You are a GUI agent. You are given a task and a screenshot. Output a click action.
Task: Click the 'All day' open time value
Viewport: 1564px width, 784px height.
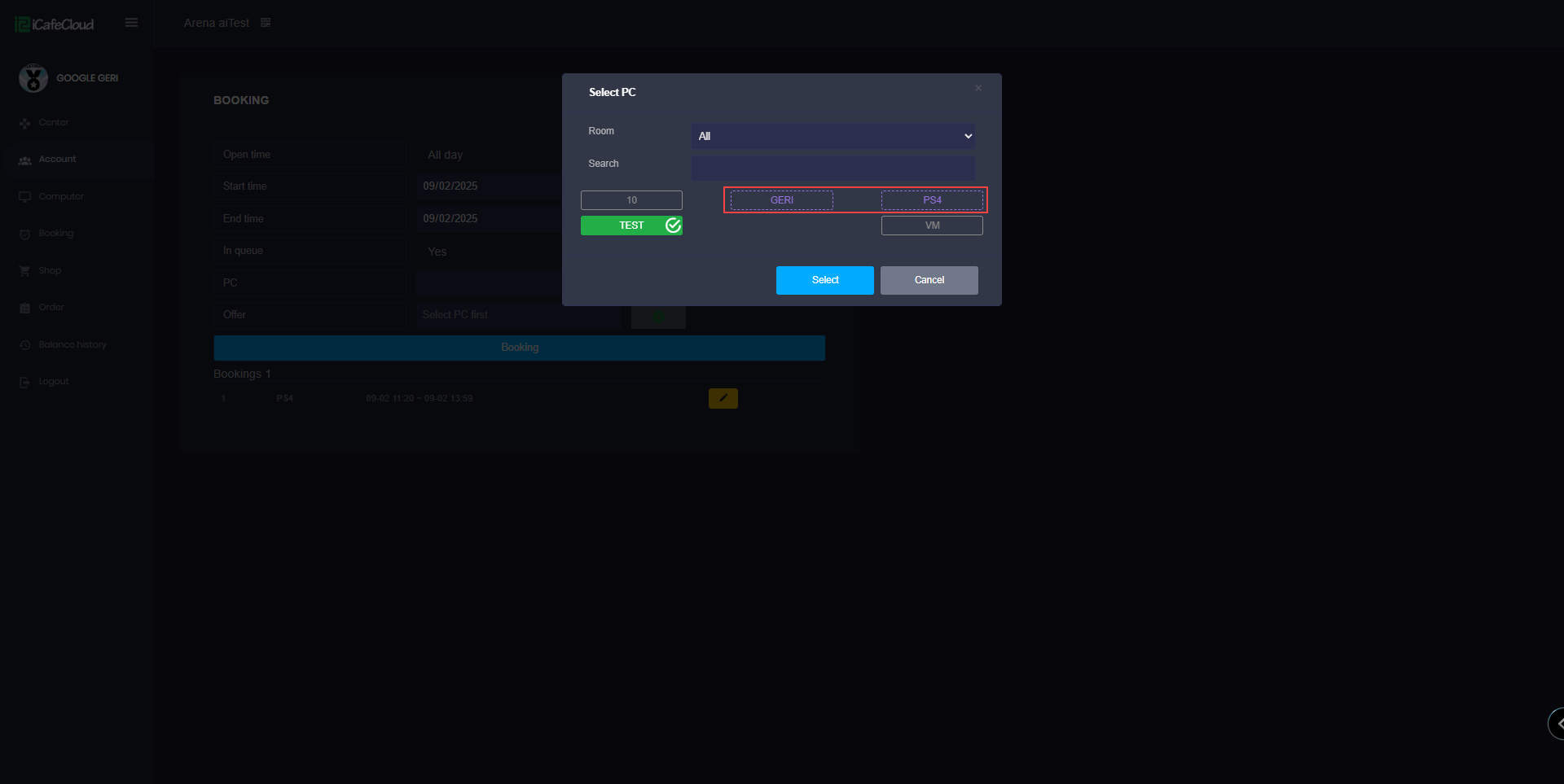[446, 155]
